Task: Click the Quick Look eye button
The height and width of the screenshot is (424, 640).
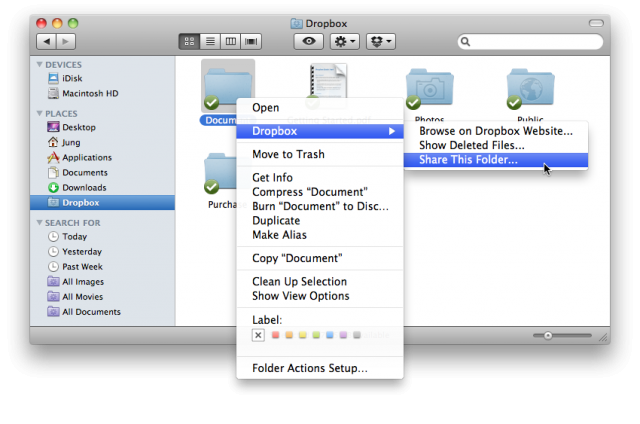Action: point(309,41)
